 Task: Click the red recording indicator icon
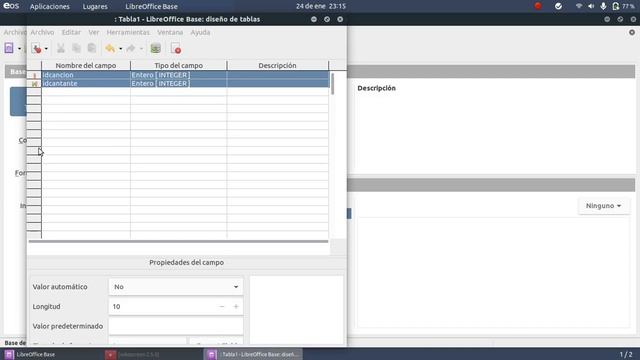point(538,6)
